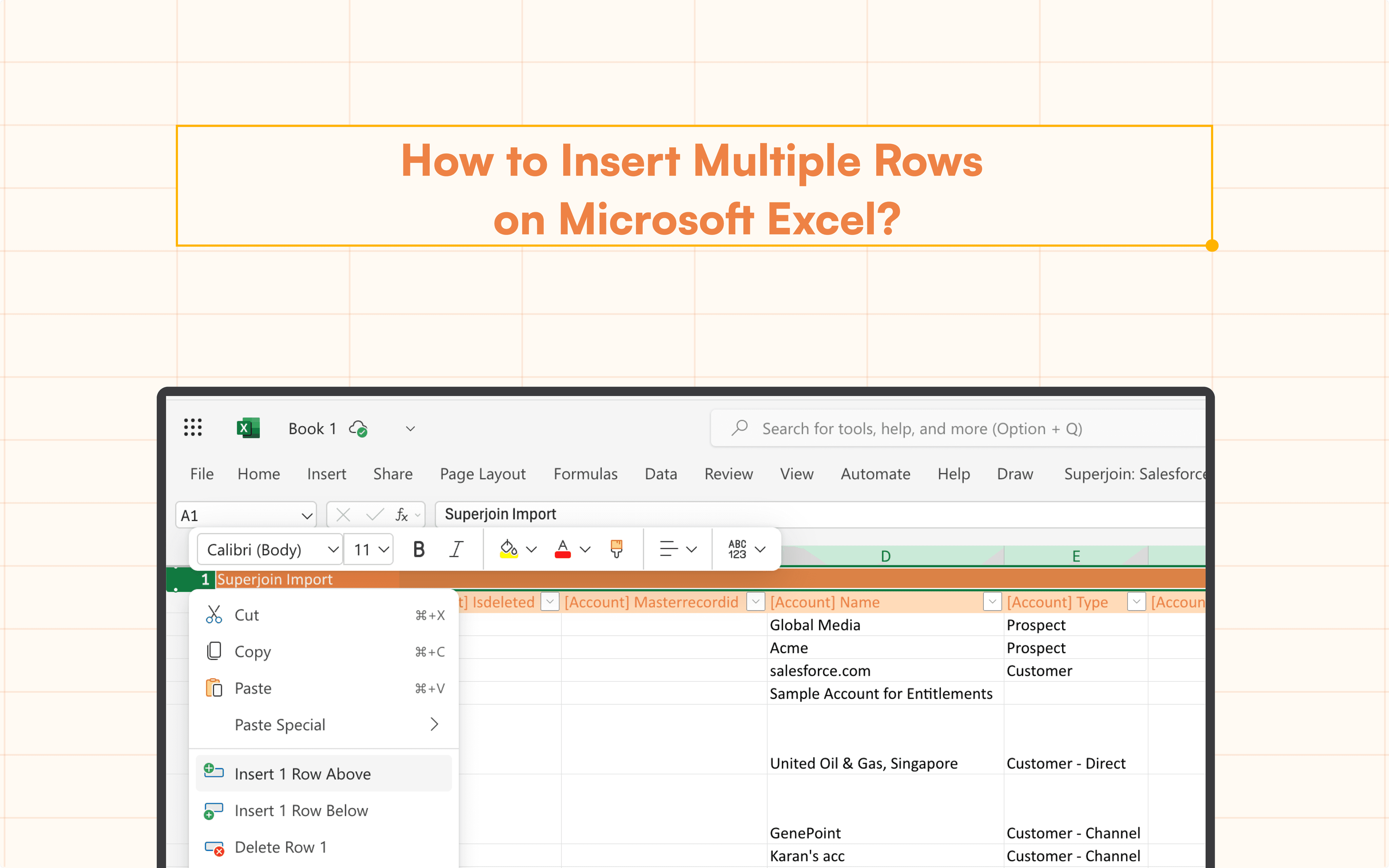1389x868 pixels.
Task: Select the Format Painter tool
Action: pyautogui.click(x=616, y=549)
